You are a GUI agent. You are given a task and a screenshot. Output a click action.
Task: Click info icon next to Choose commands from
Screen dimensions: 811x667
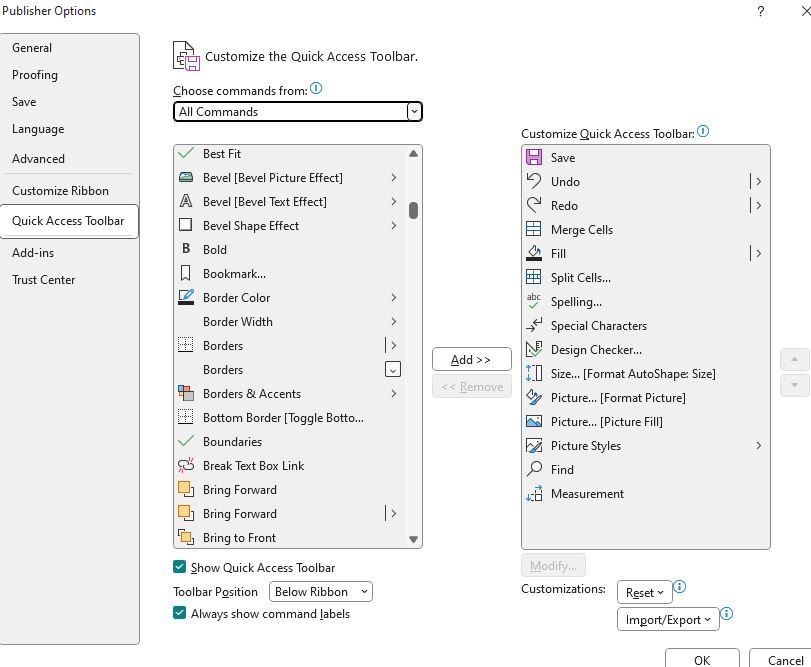coord(316,88)
